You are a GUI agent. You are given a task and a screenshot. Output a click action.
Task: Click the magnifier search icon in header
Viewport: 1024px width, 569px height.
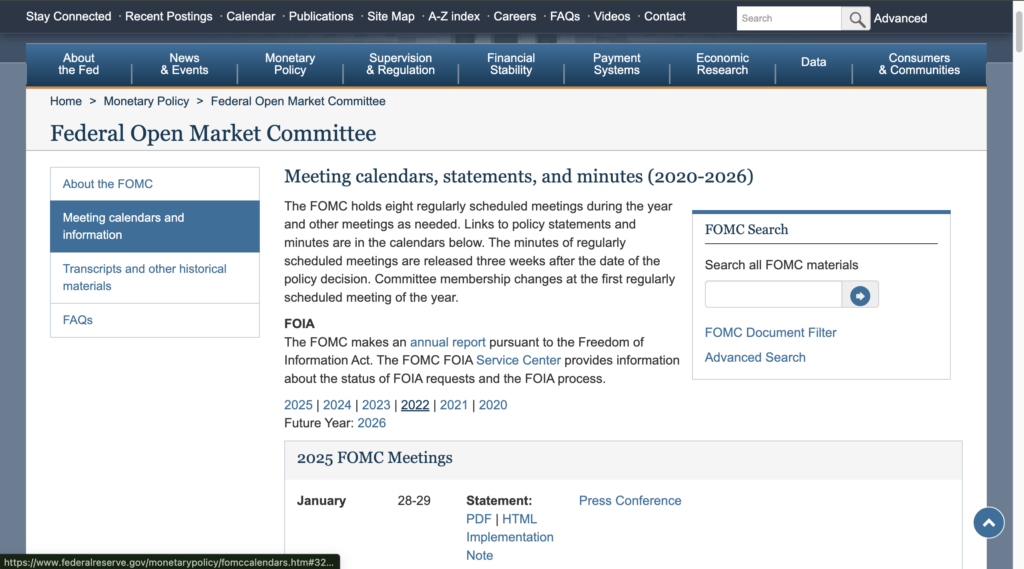point(856,19)
